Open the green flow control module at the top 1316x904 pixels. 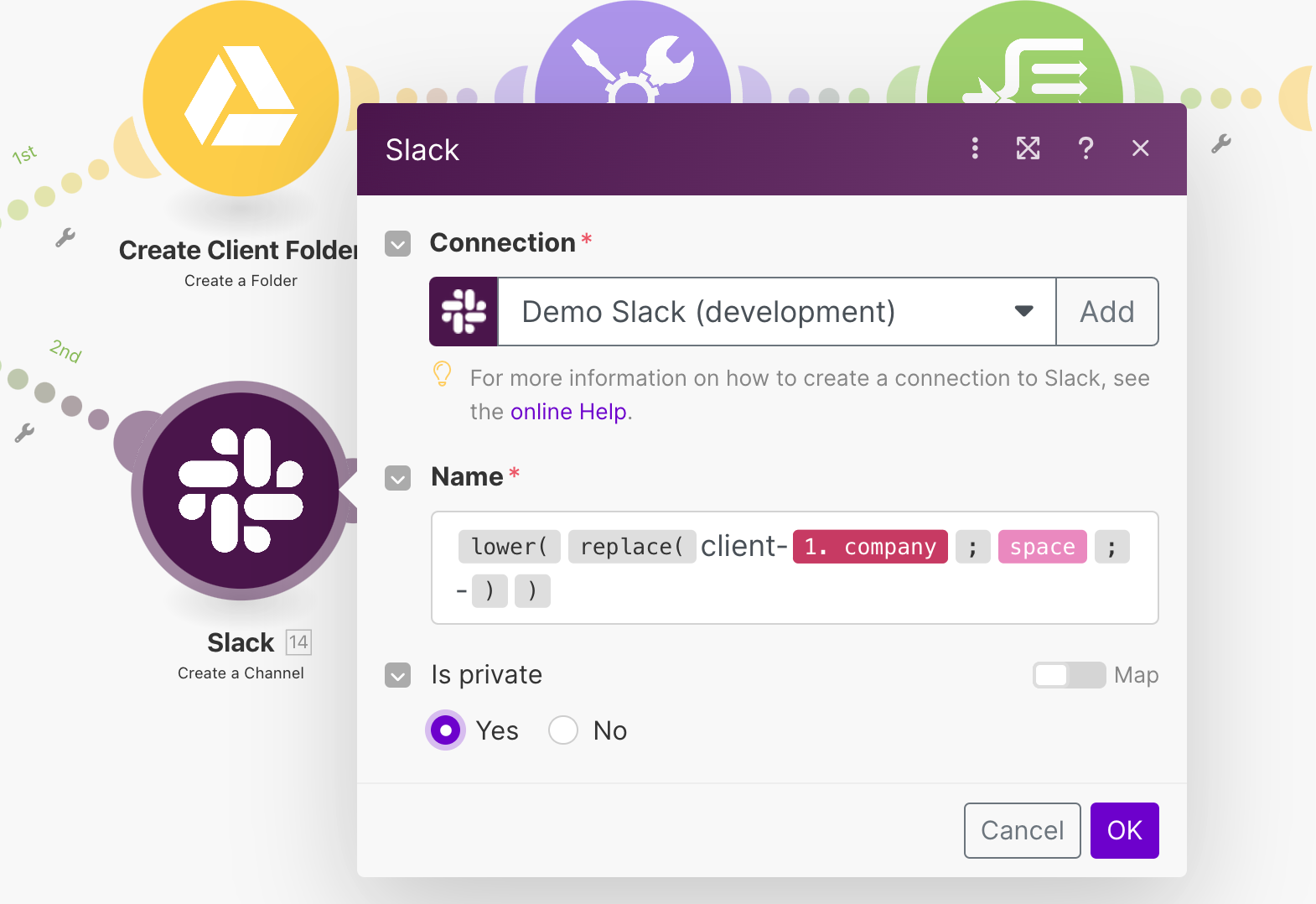point(1024,52)
